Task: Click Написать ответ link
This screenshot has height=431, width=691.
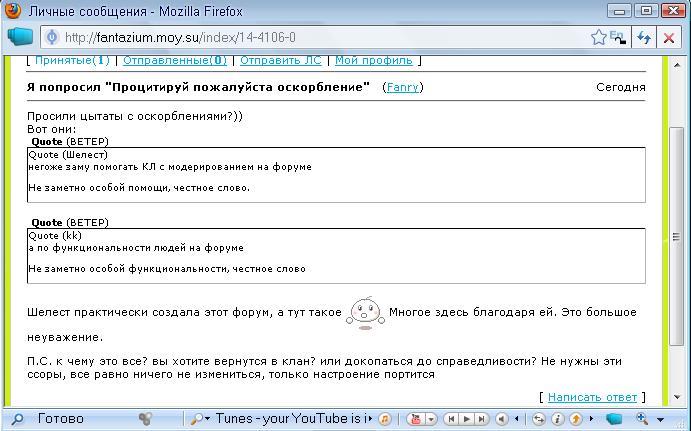Action: click(592, 397)
